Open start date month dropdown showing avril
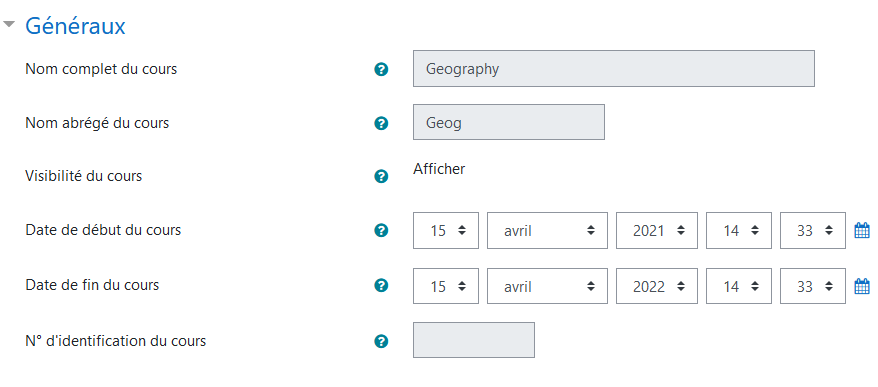Screen dimensions: 878x387 [x=547, y=230]
